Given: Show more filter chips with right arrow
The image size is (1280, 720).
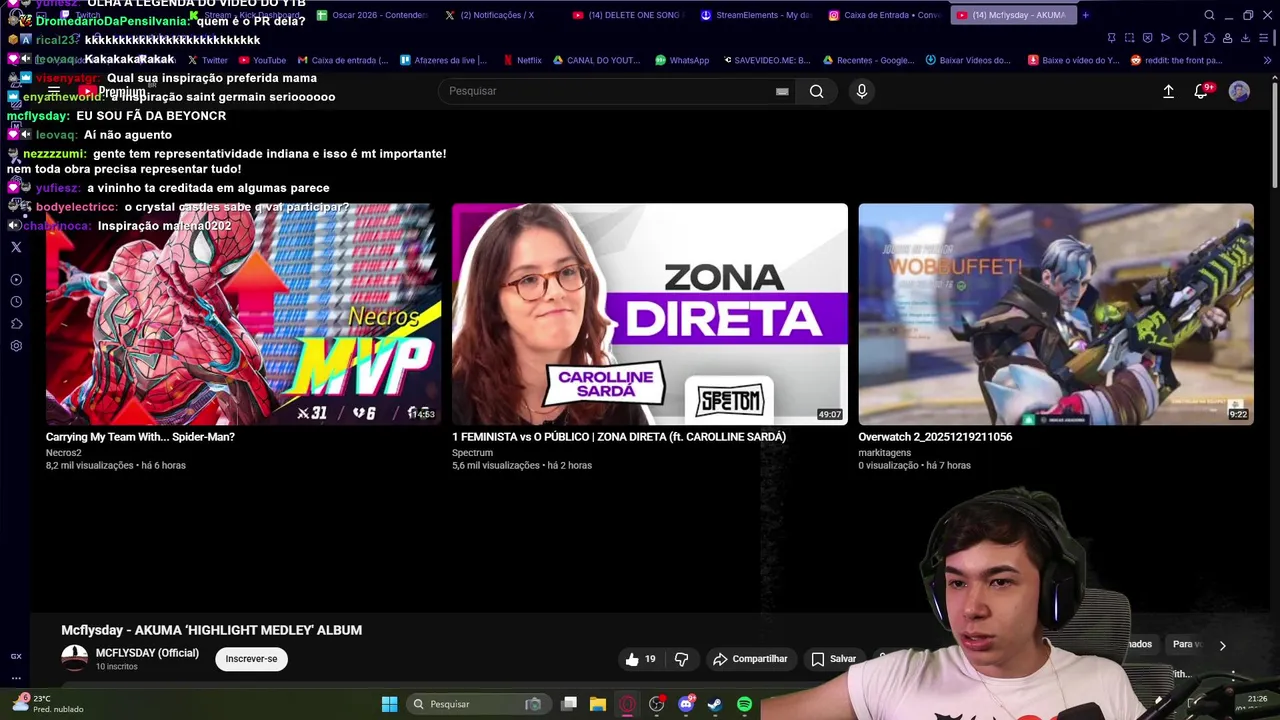Looking at the screenshot, I should point(1222,646).
